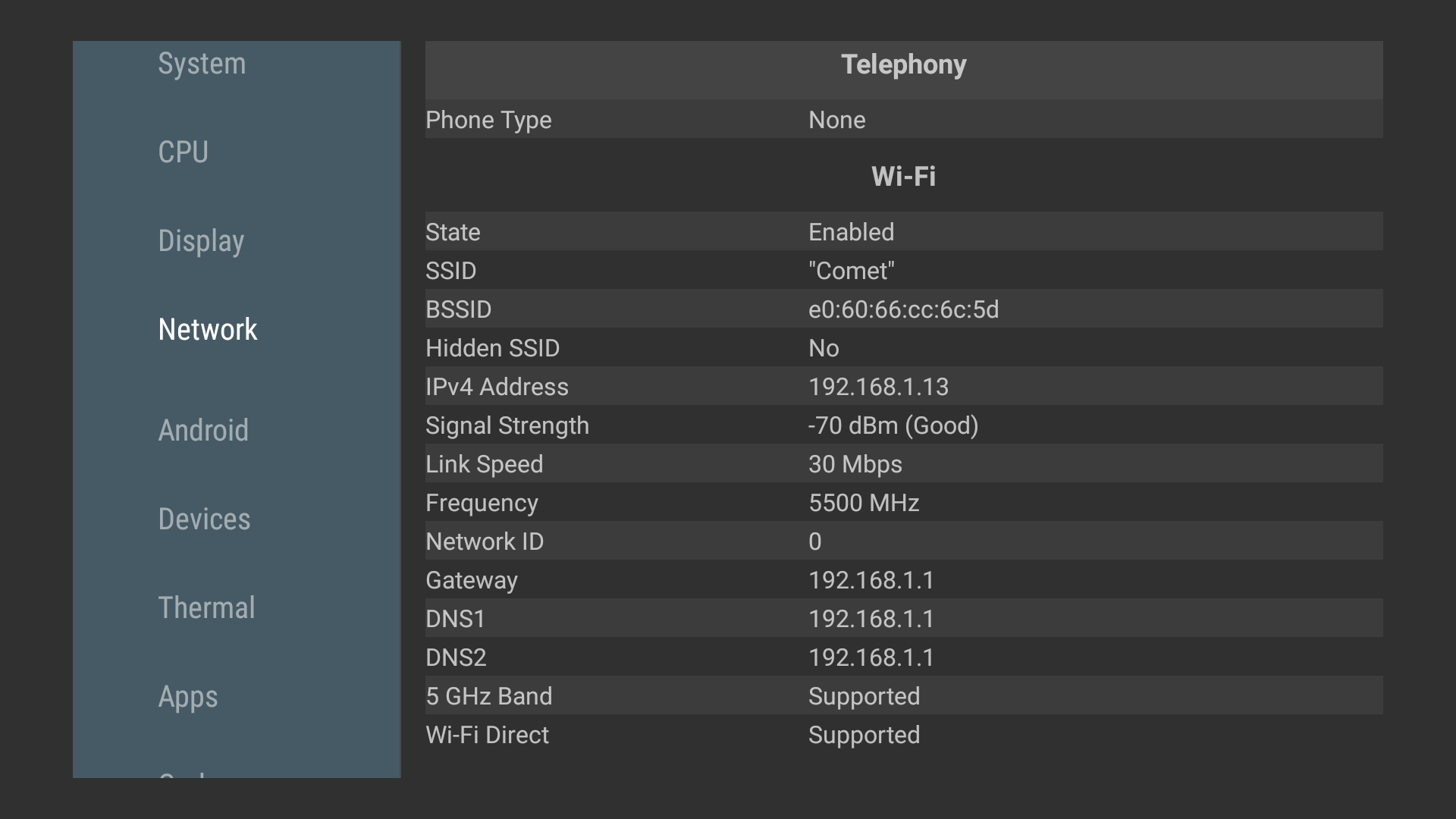The height and width of the screenshot is (819, 1456).
Task: Select the IPv4 Address row
Action: coord(903,387)
